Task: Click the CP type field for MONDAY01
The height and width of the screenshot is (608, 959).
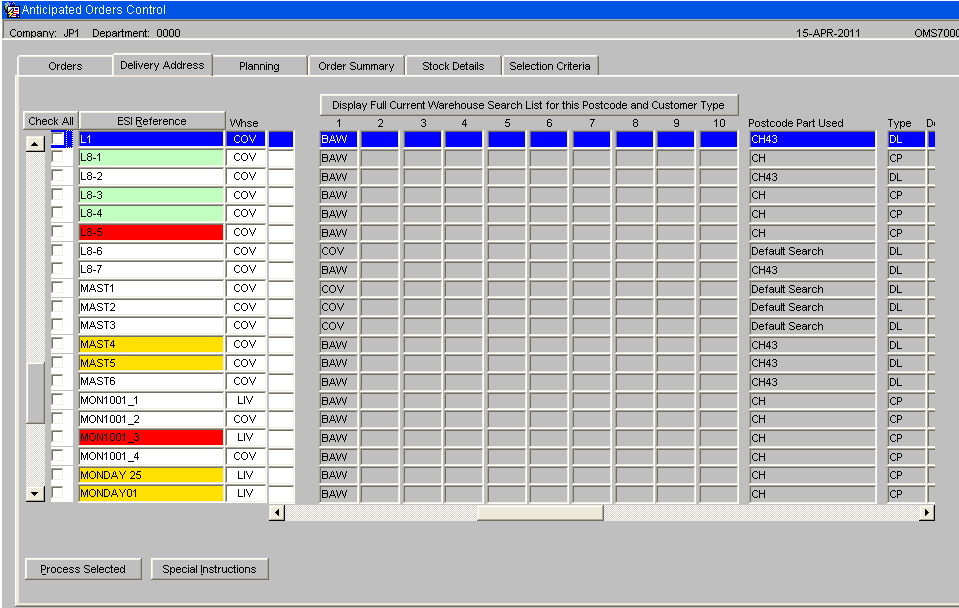Action: (x=906, y=494)
